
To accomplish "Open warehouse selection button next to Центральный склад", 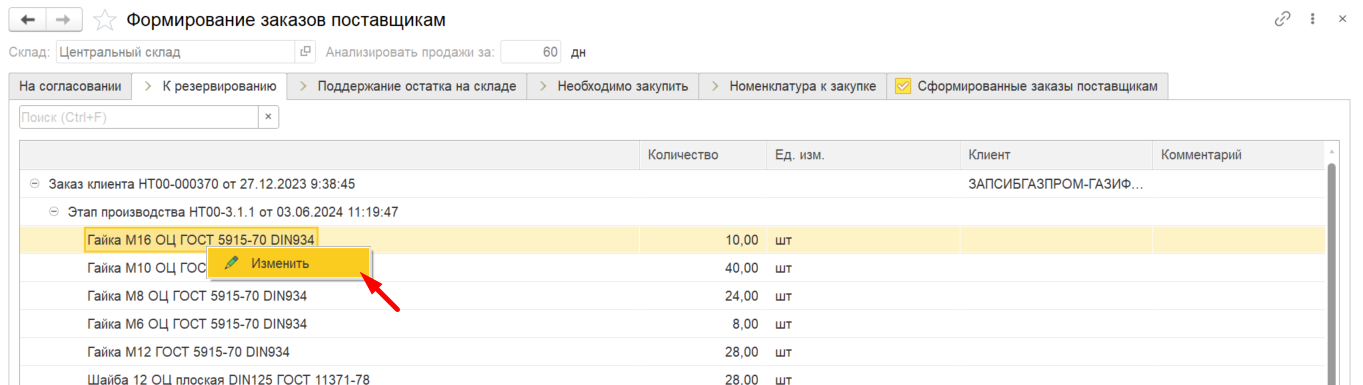I will pyautogui.click(x=306, y=52).
